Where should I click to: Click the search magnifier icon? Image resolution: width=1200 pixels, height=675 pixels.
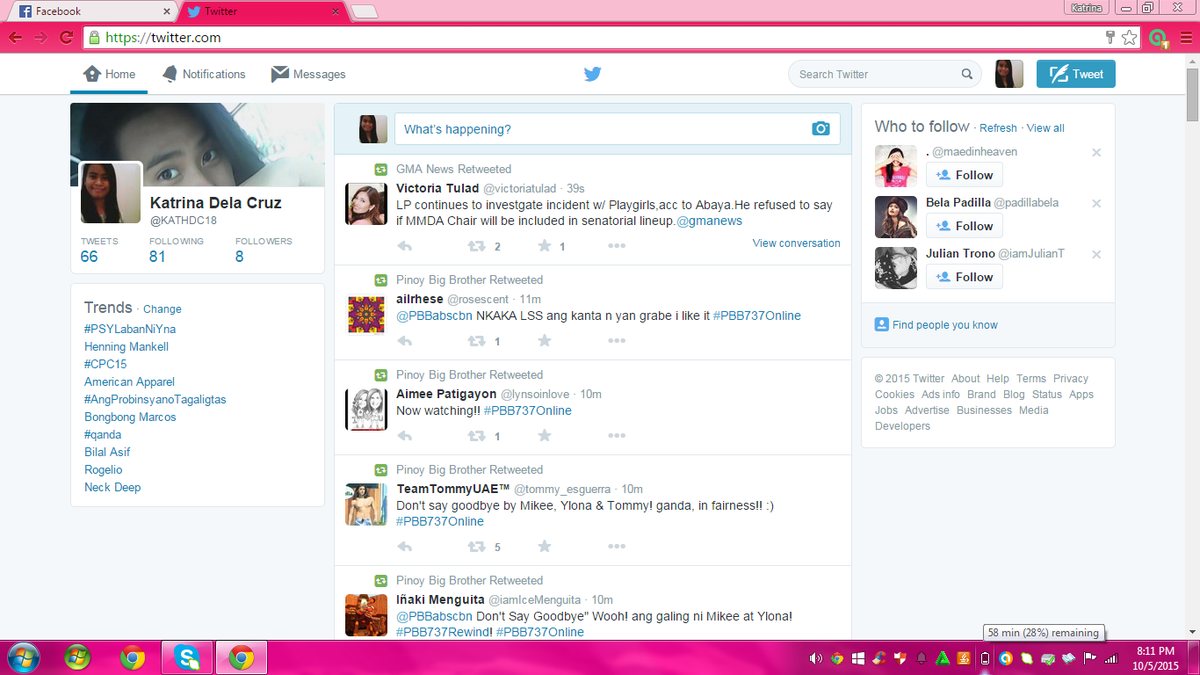click(967, 74)
